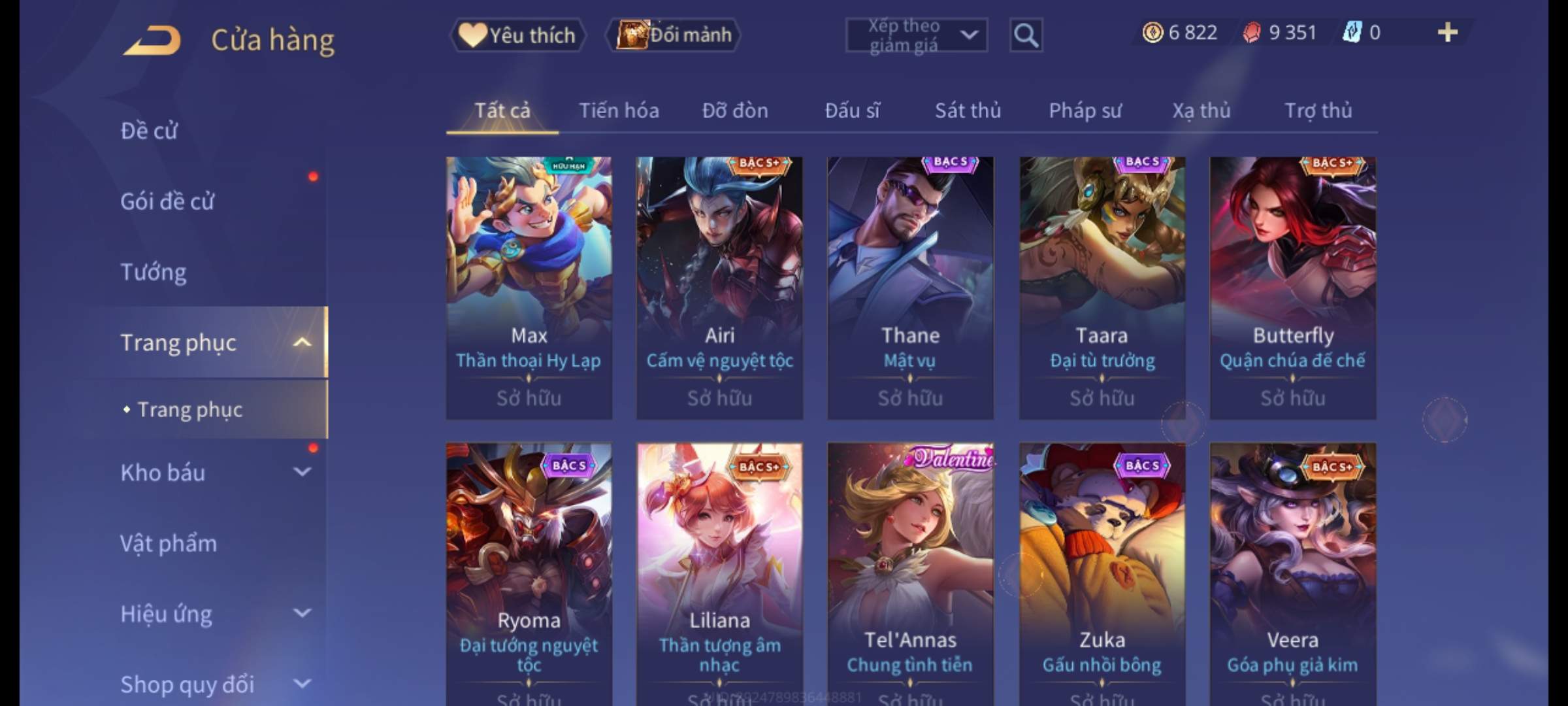Select Airi Cấm vệ nguyệt tộc skin
Screen dimensions: 1568x706
point(720,288)
